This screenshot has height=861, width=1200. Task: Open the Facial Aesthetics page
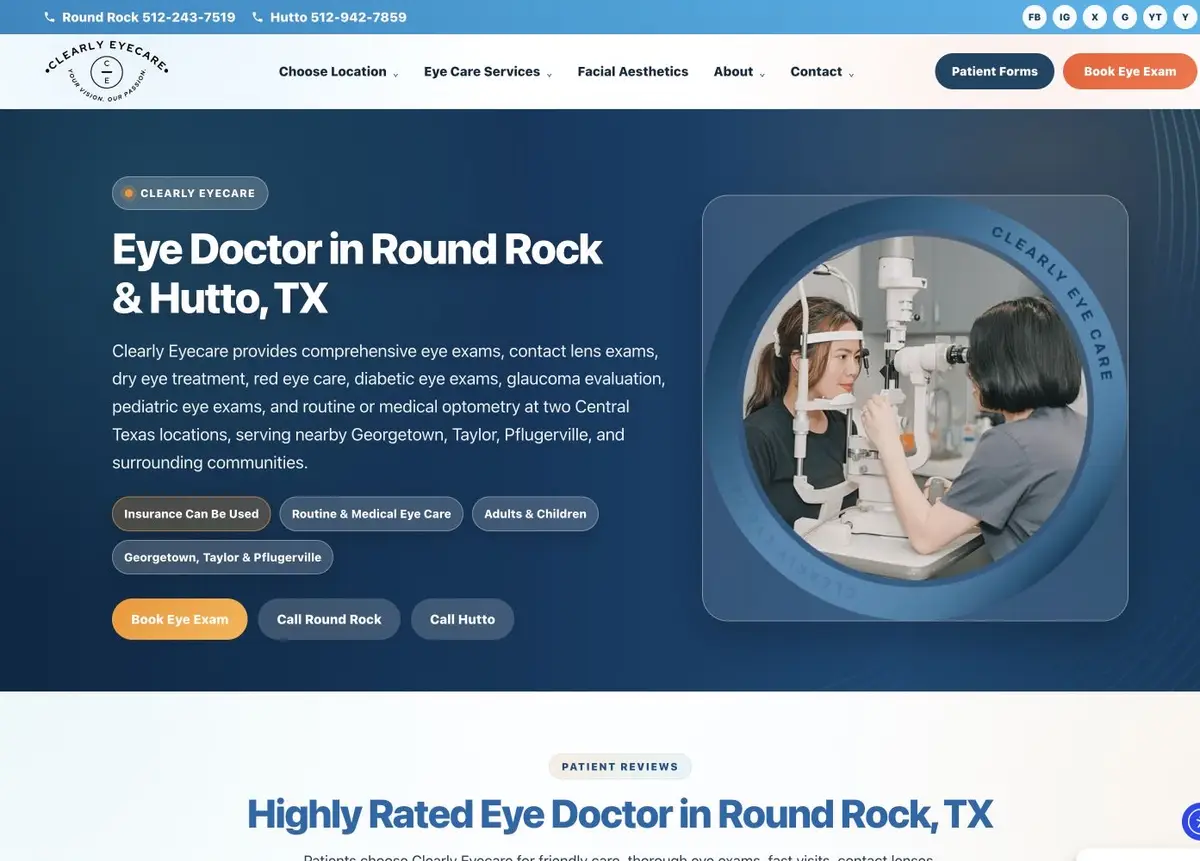pos(633,72)
